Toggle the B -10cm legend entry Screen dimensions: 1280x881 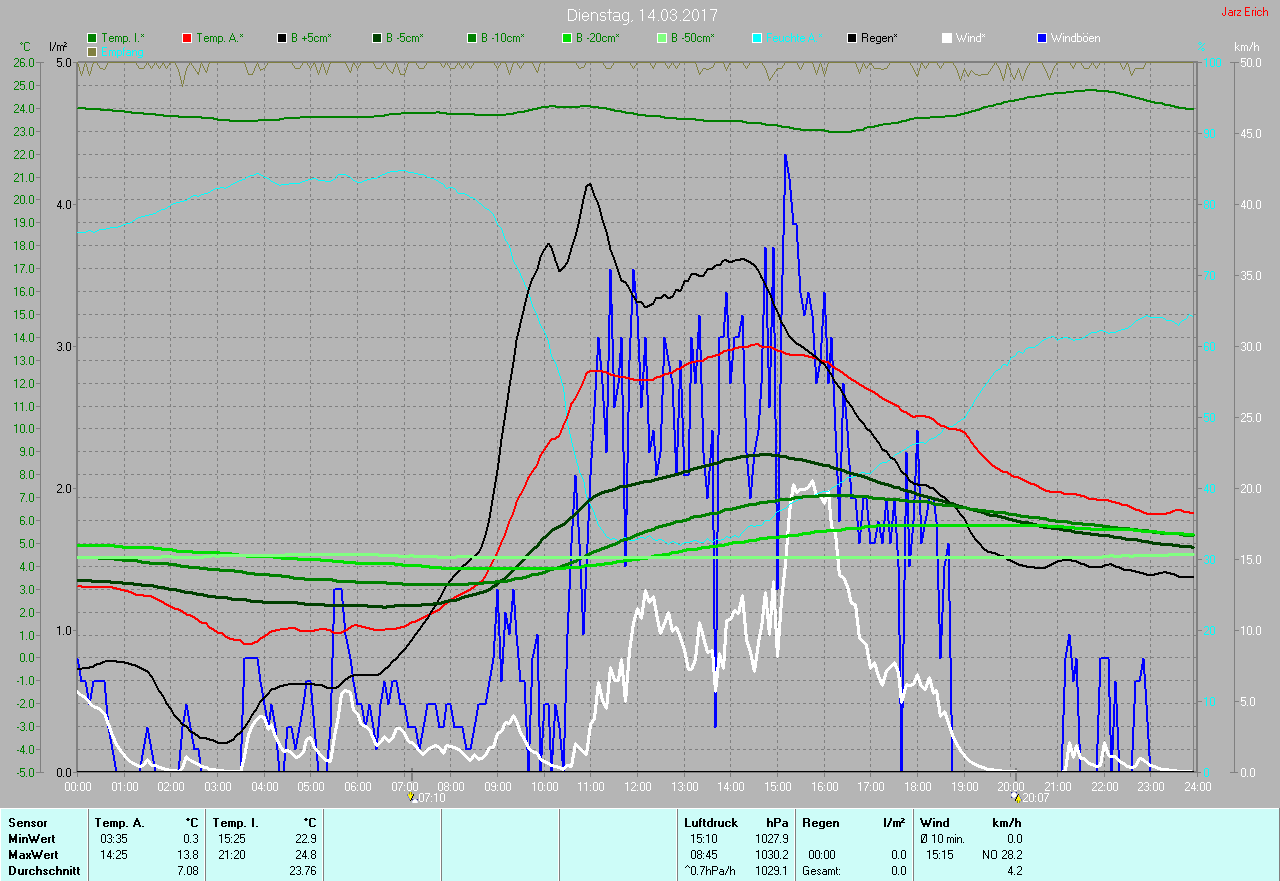point(502,38)
